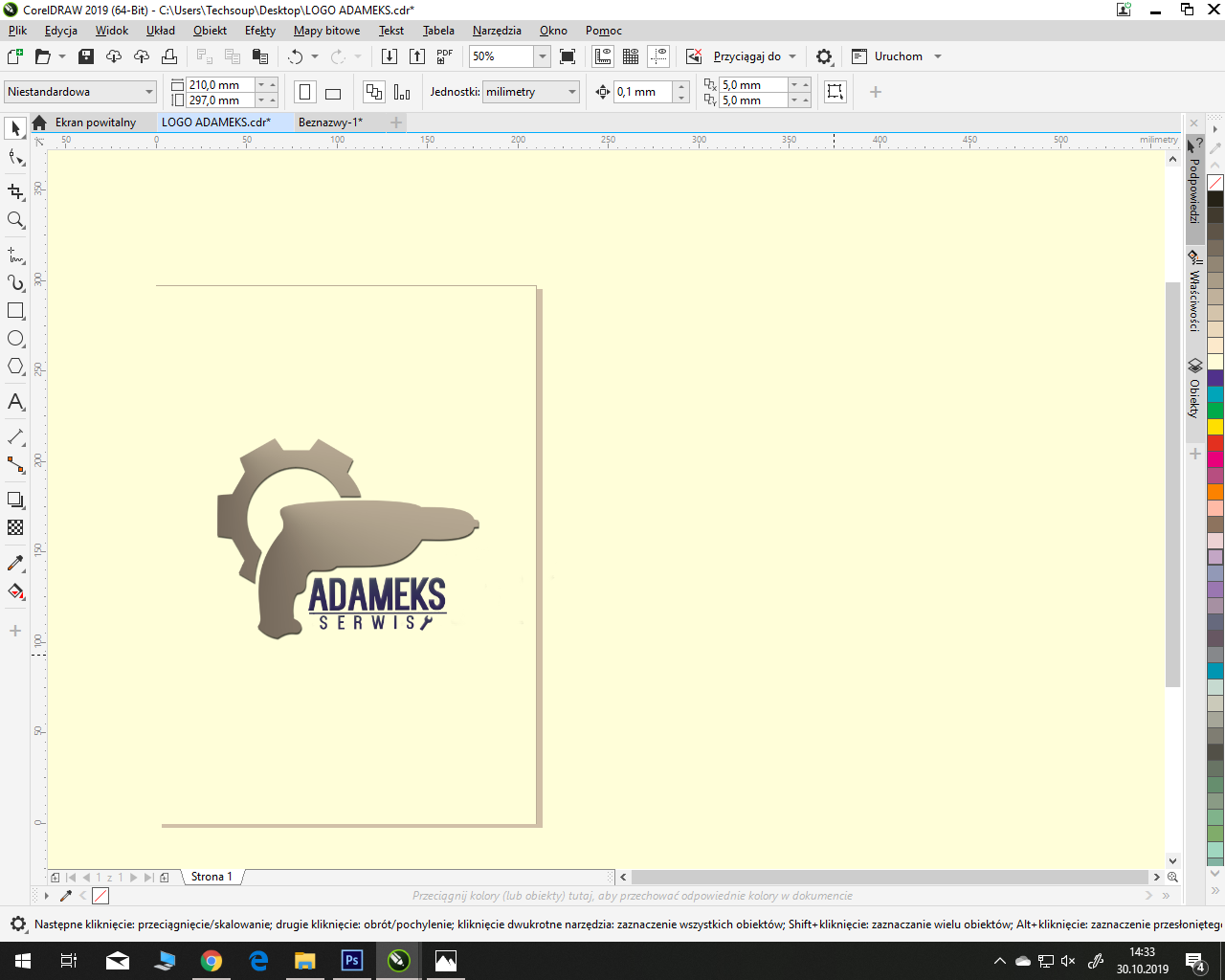The image size is (1225, 980).
Task: Choose the Eyedropper tool
Action: tap(15, 563)
